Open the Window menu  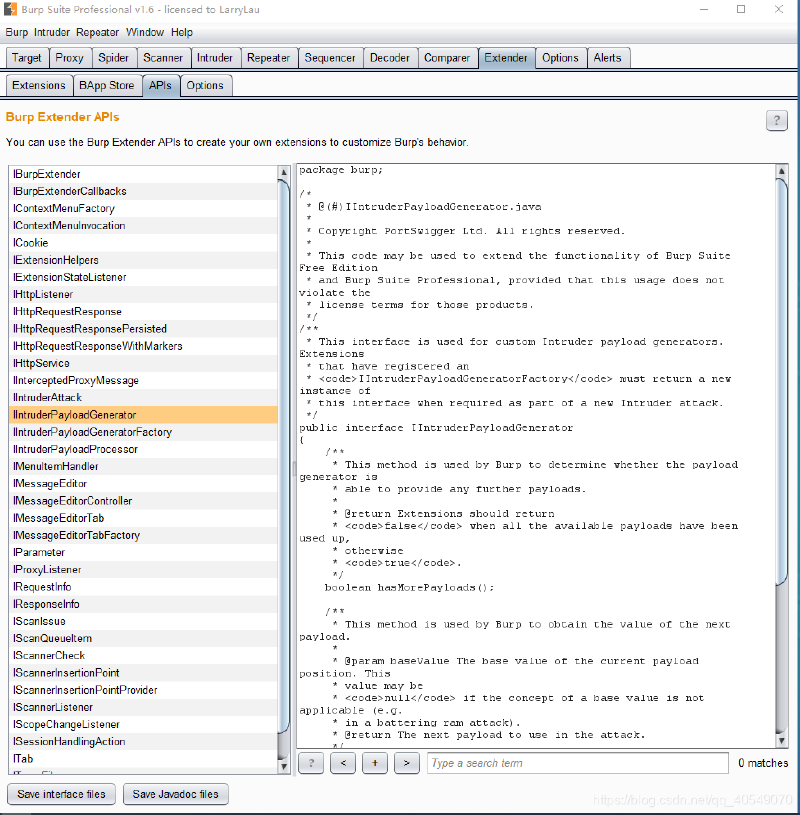[x=145, y=32]
